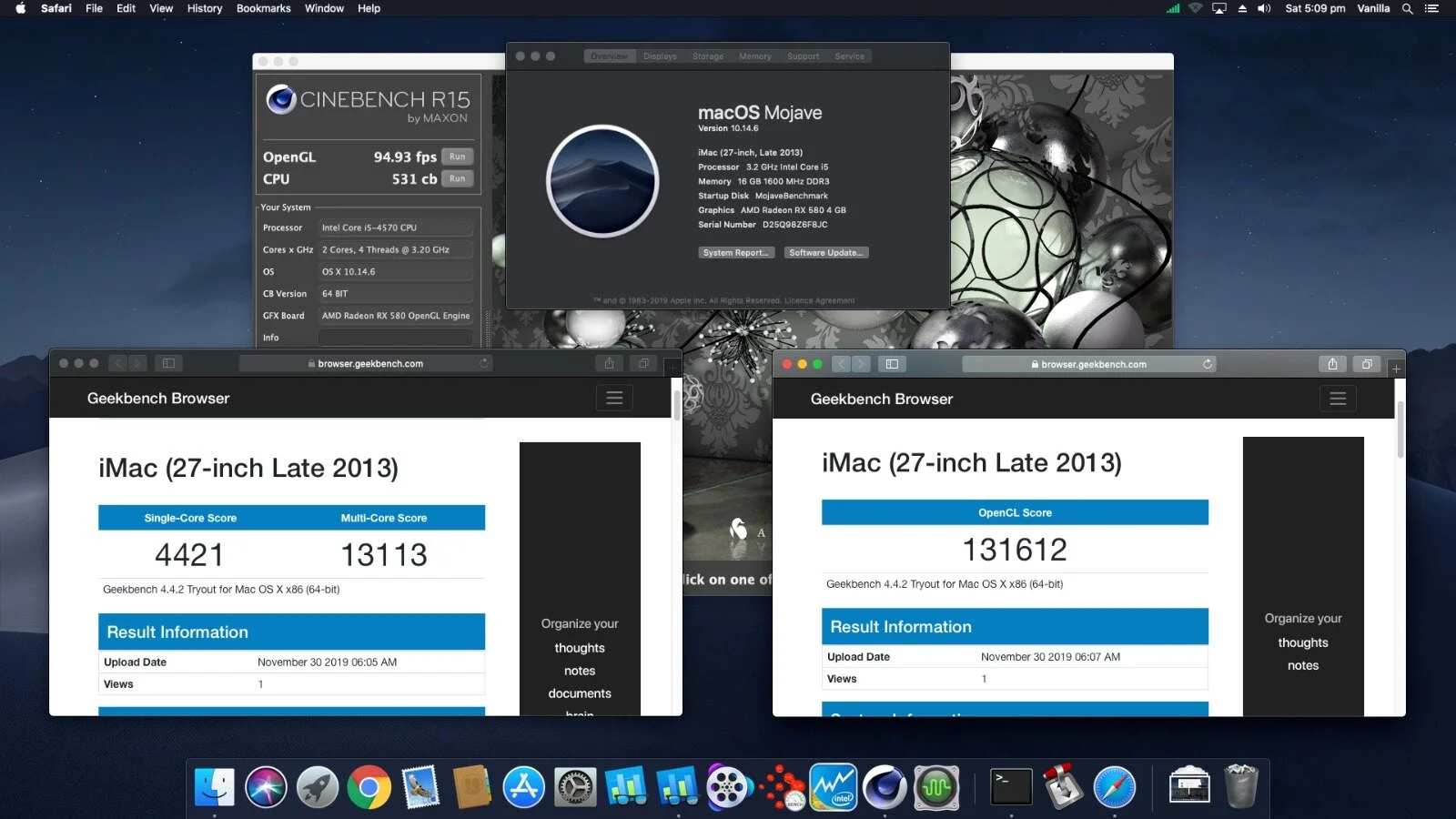Open Finder from the dock
The width and height of the screenshot is (1456, 819).
(215, 787)
